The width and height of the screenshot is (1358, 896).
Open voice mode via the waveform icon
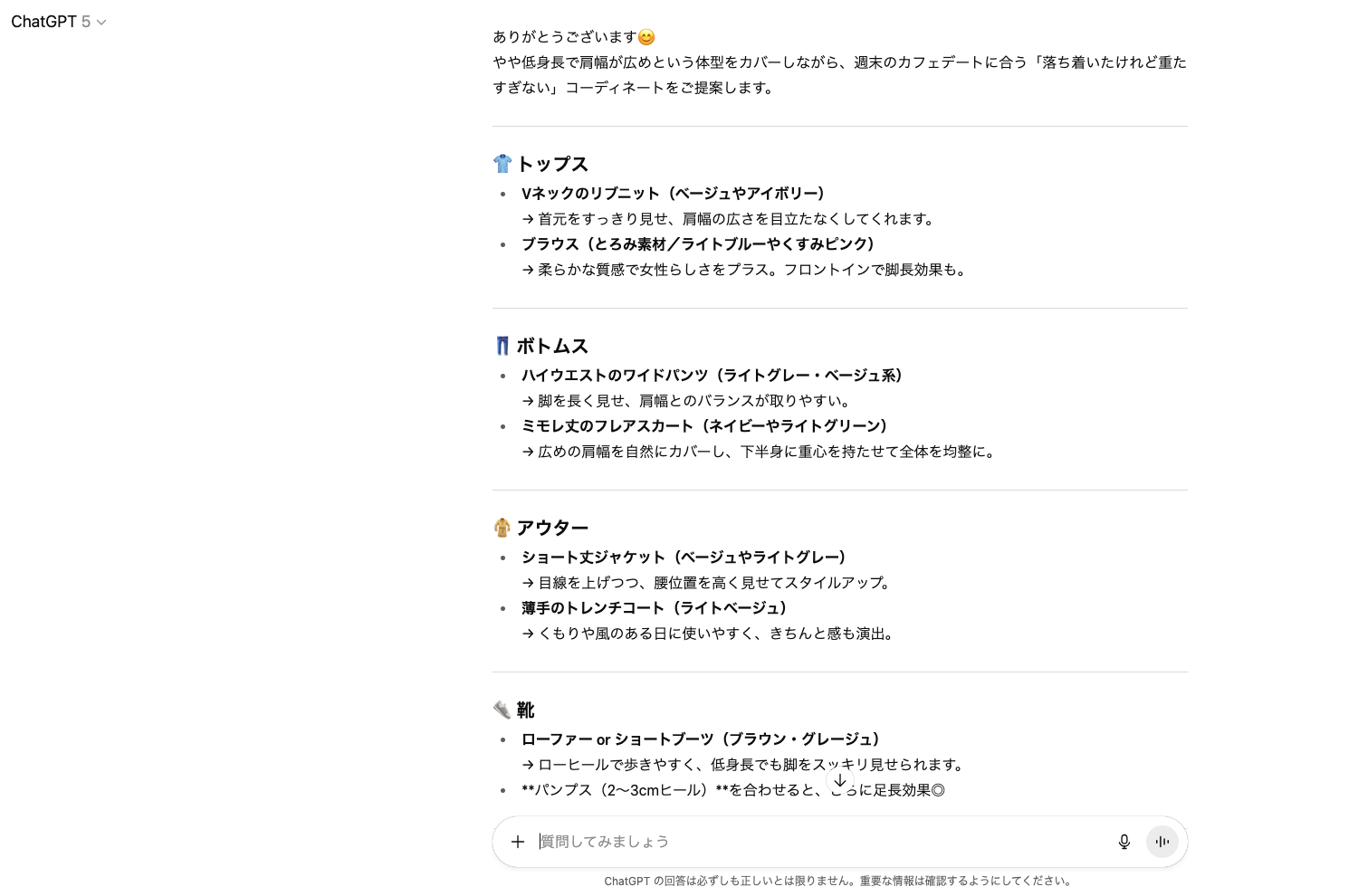(x=1162, y=842)
